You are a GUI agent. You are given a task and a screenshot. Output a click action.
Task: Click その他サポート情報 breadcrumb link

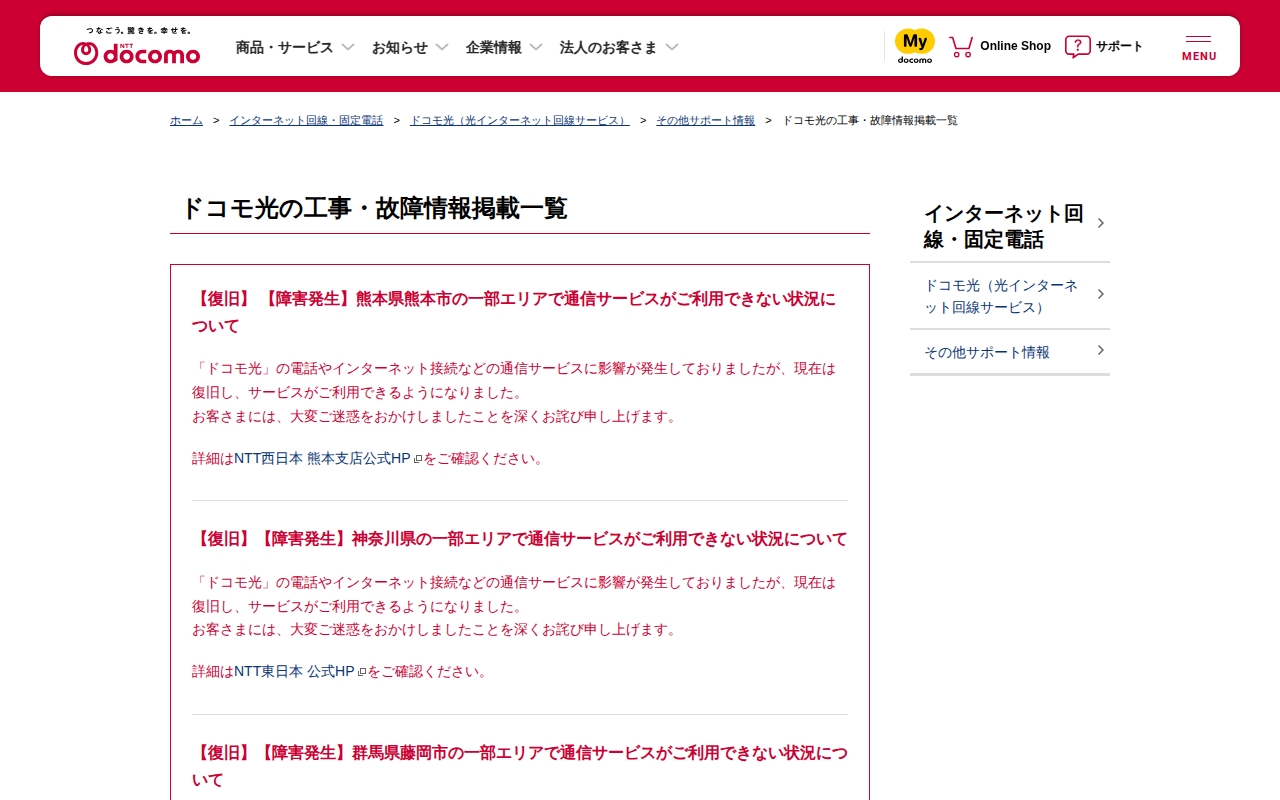coord(705,120)
